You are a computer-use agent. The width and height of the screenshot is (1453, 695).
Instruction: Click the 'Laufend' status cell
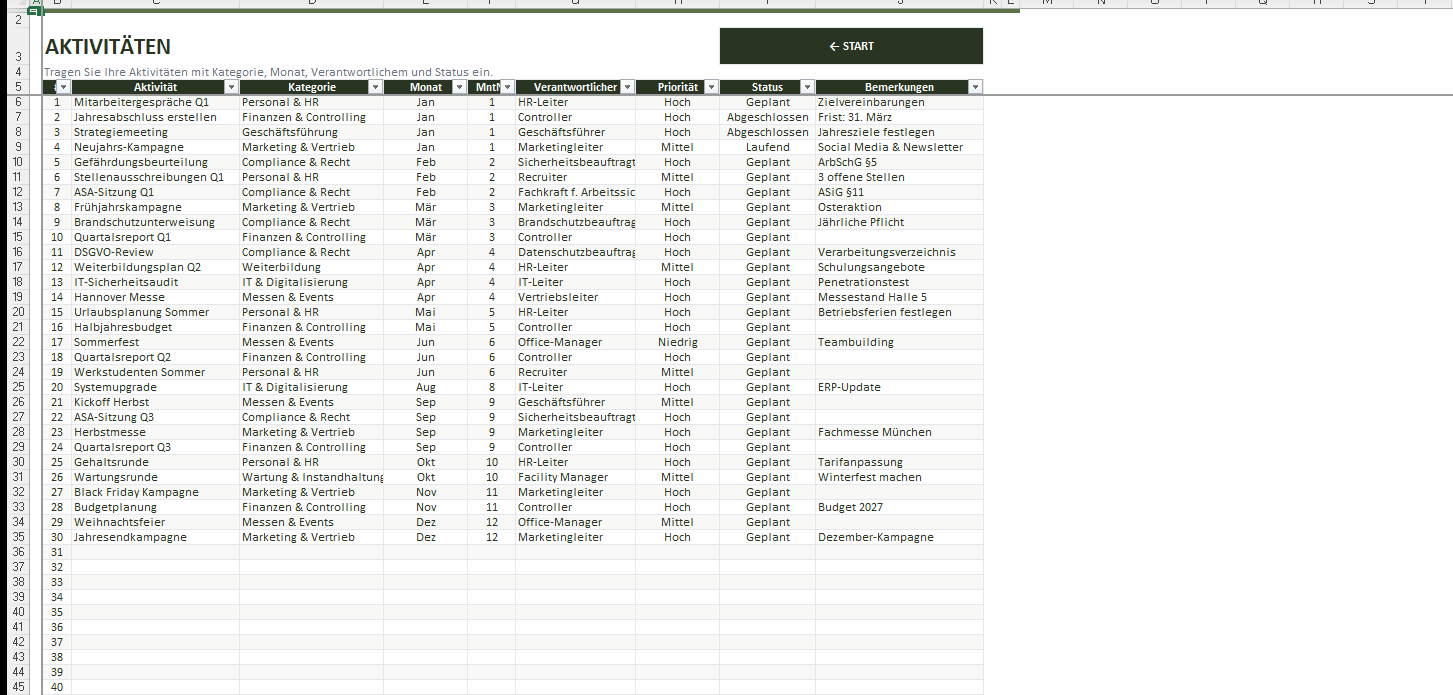767,147
